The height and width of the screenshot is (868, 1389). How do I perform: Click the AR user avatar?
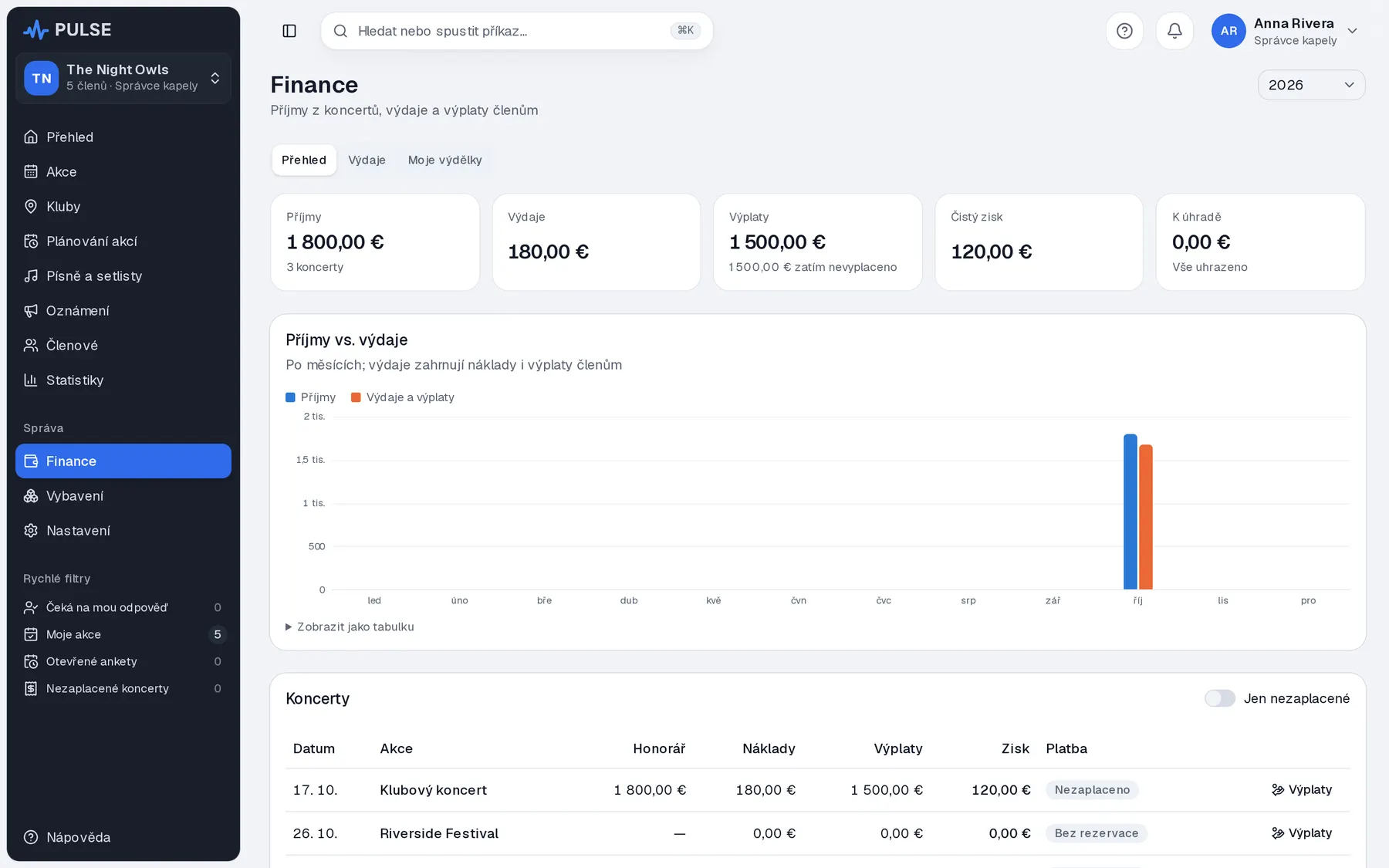point(1228,31)
